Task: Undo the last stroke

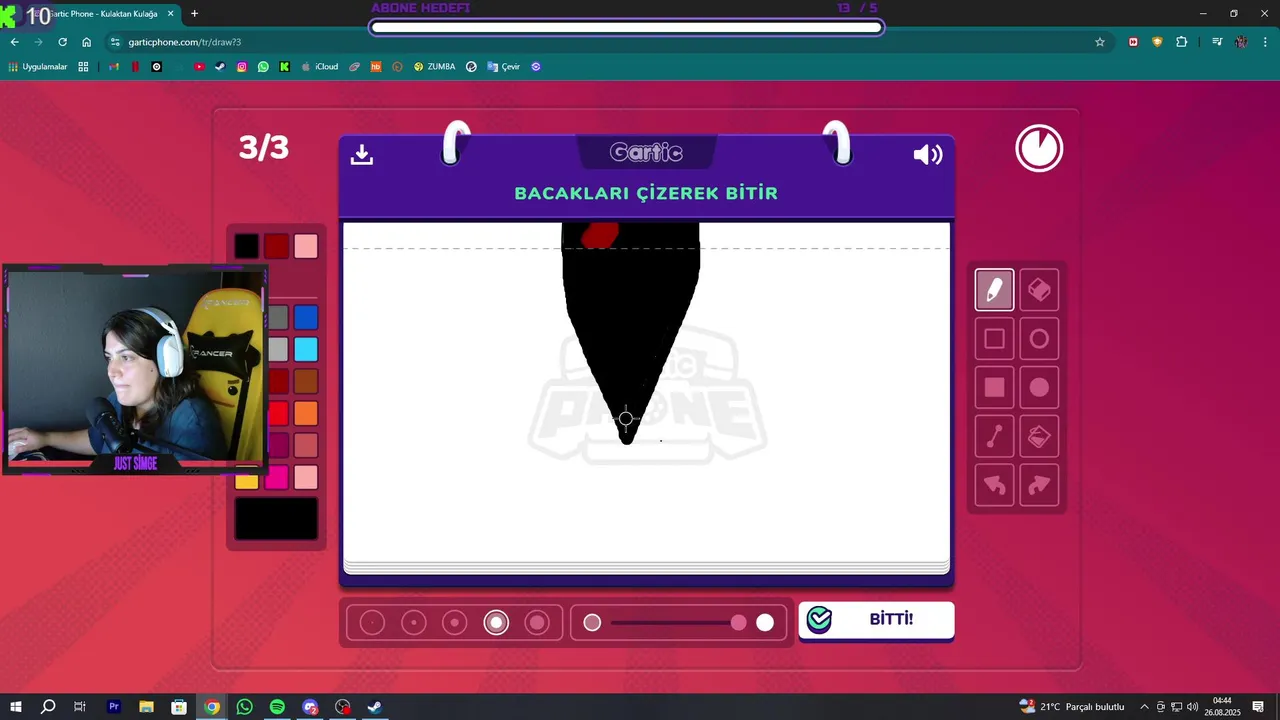Action: 994,485
